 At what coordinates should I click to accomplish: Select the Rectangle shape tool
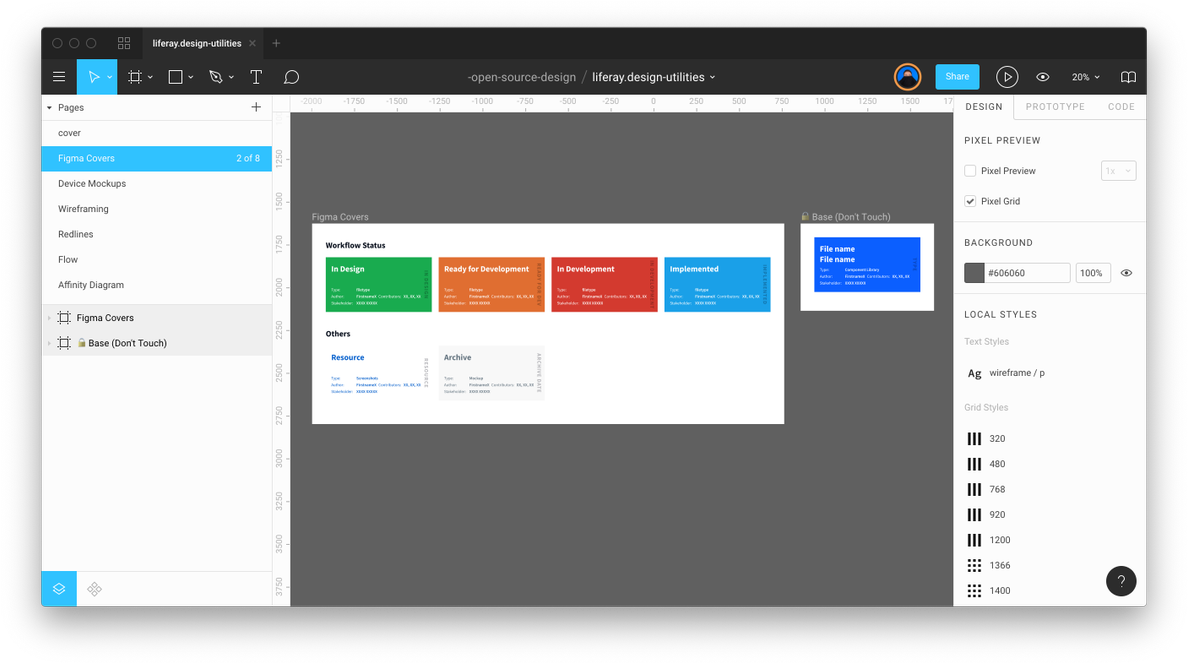click(175, 76)
